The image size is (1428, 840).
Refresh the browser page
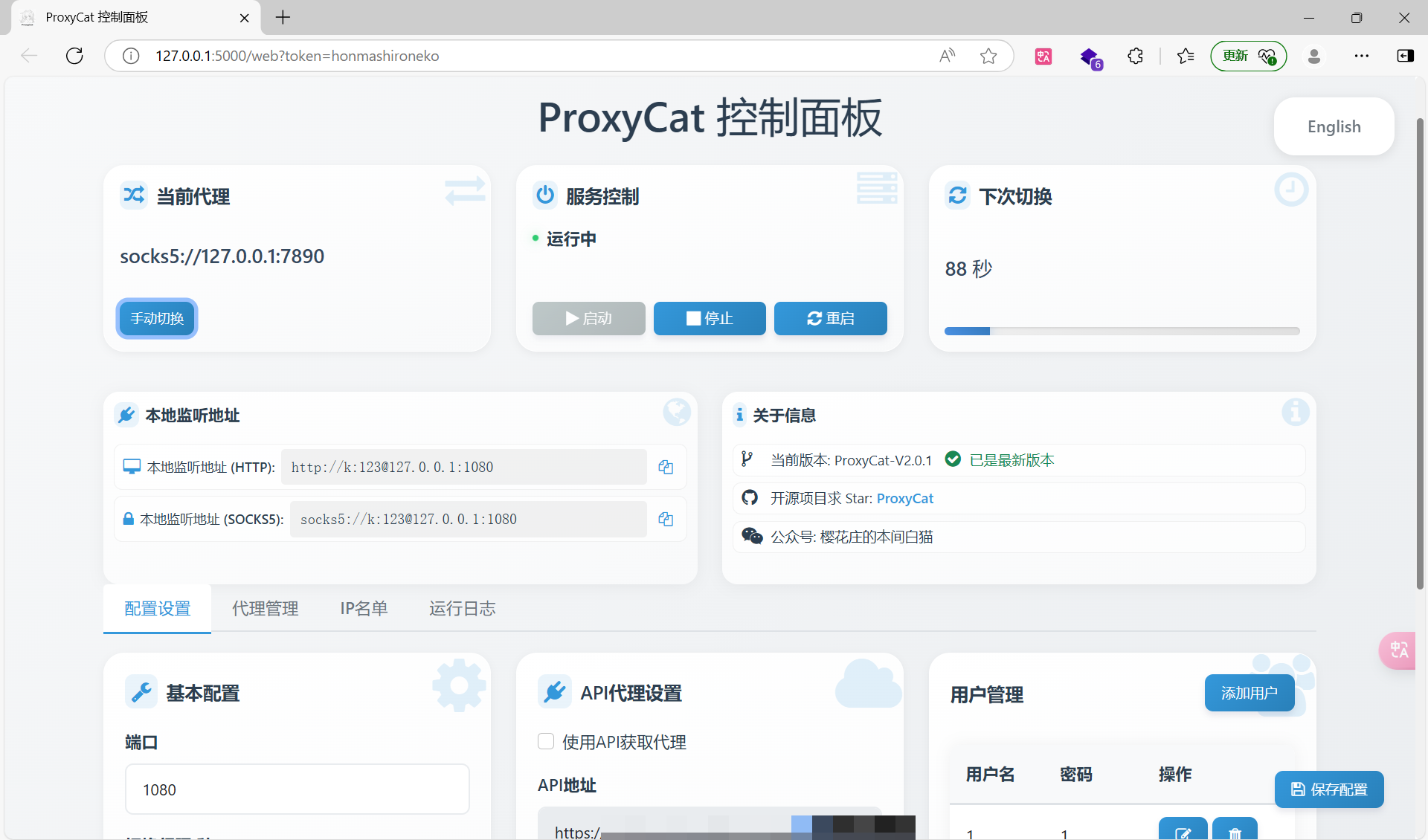[x=74, y=56]
